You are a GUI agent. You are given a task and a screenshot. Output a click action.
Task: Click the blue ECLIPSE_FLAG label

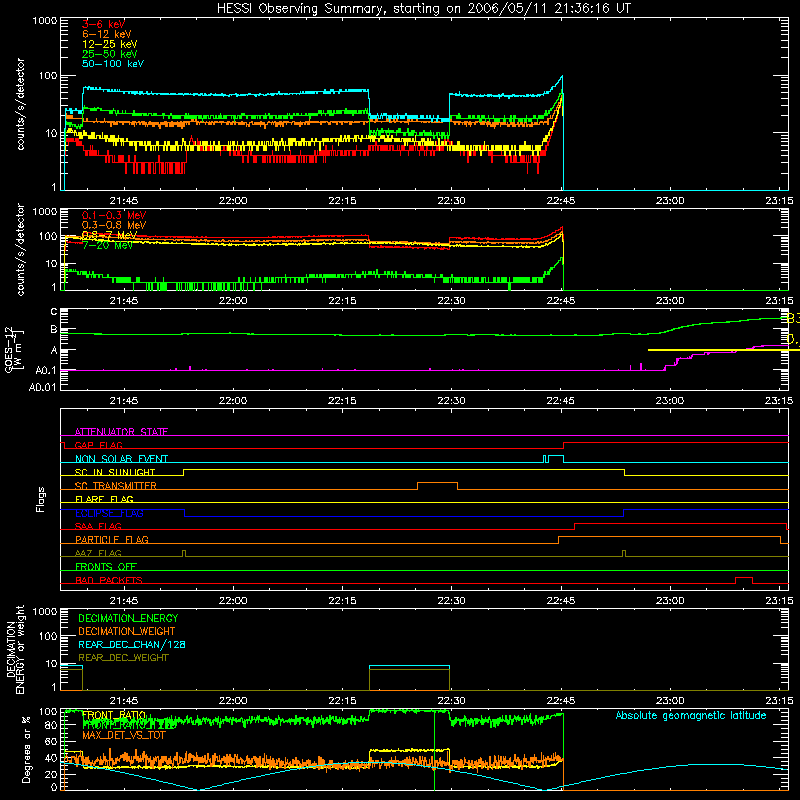tap(109, 513)
